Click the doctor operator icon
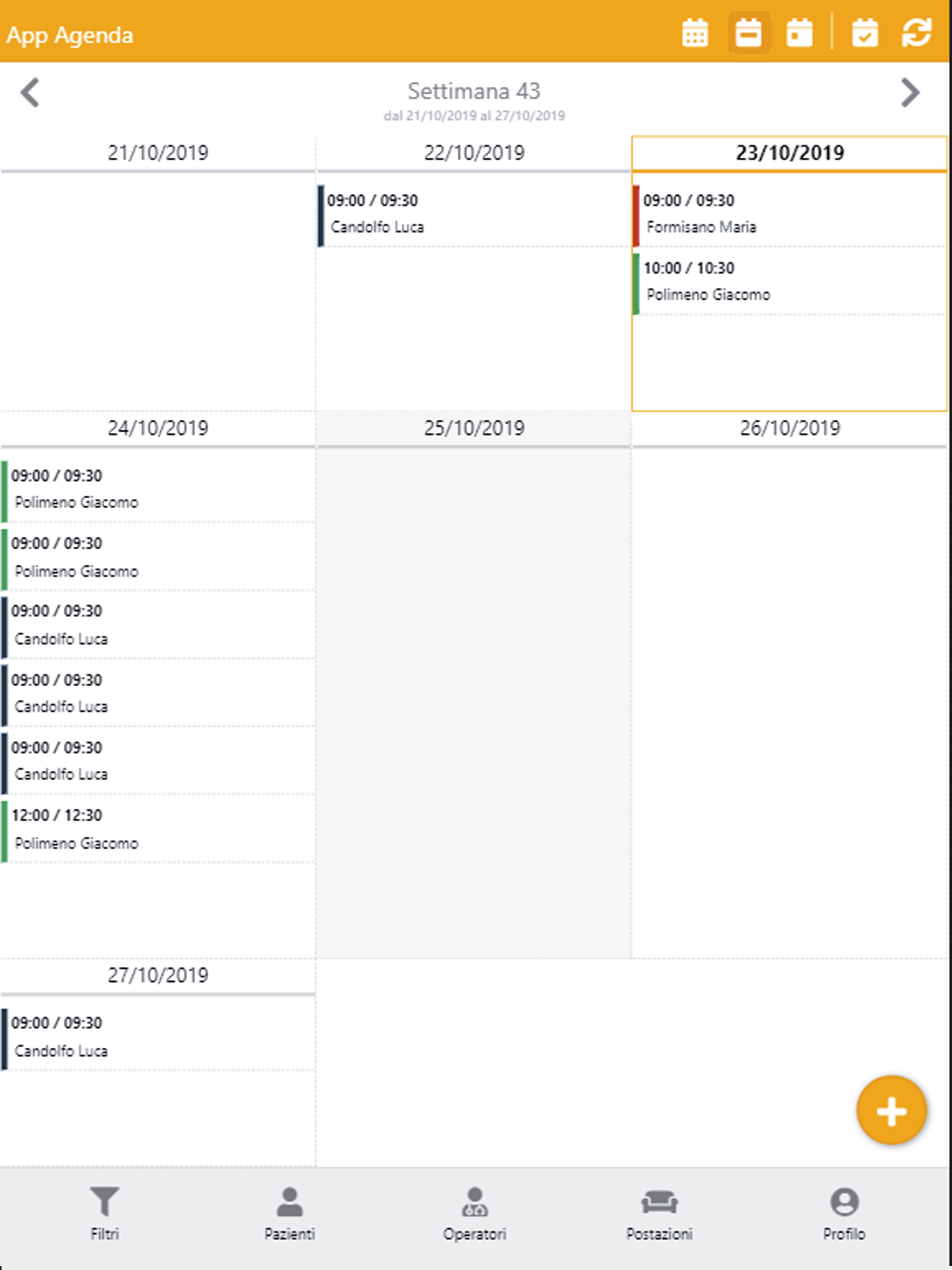 click(475, 1202)
